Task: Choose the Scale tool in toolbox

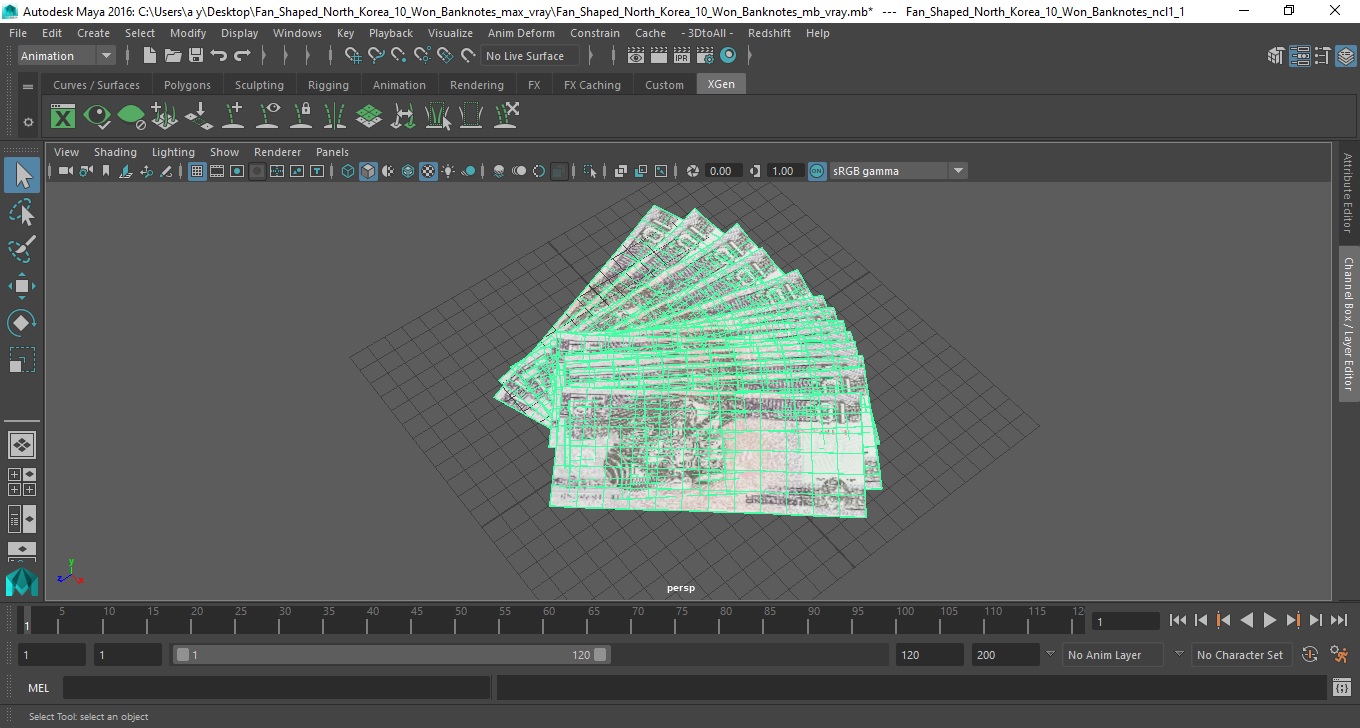Action: click(22, 359)
